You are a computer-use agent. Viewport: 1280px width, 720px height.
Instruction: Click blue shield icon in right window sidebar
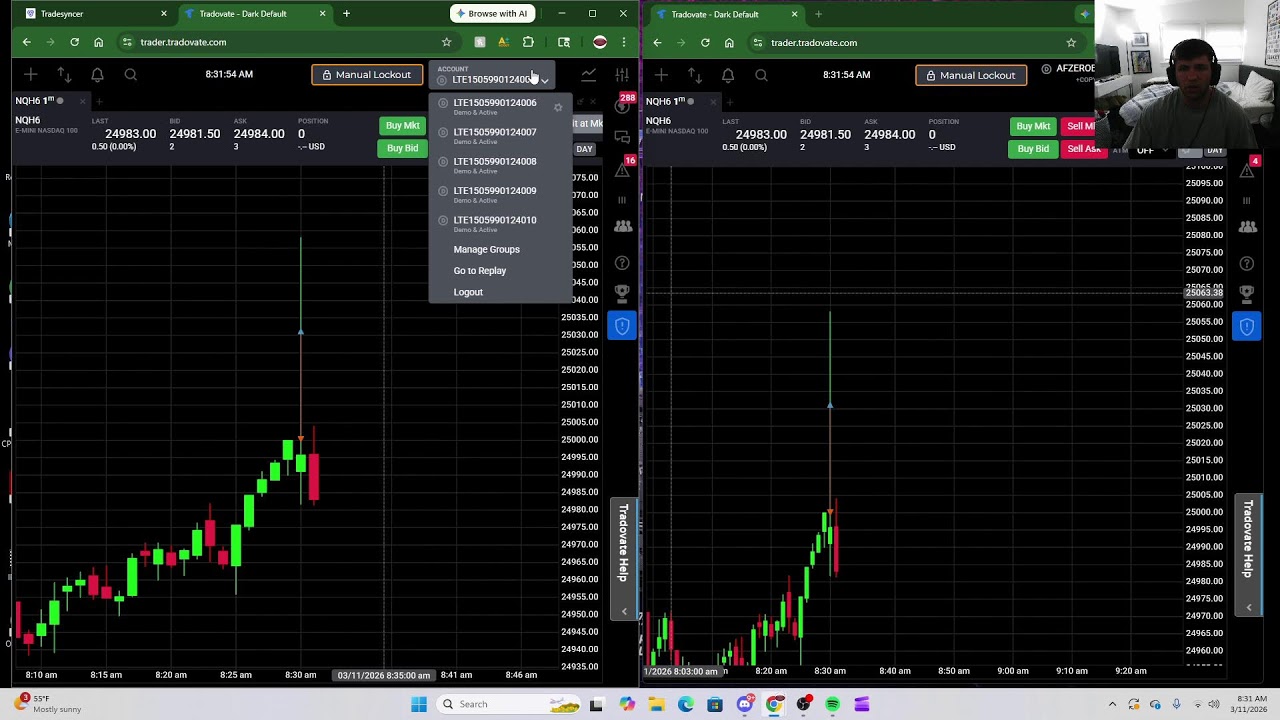1247,327
